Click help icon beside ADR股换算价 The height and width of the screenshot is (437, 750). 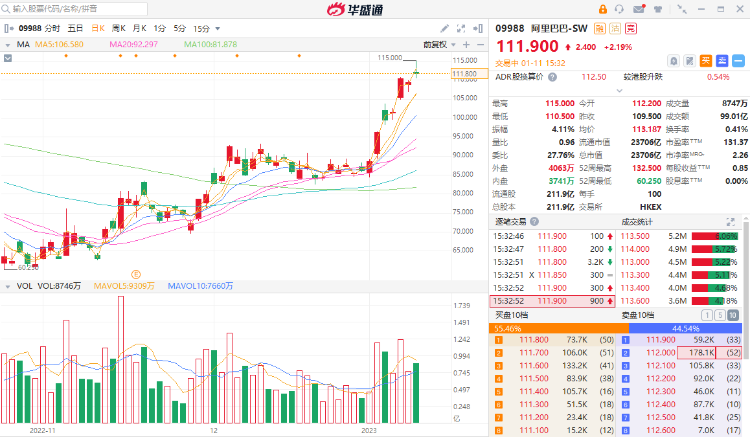pyautogui.click(x=552, y=77)
